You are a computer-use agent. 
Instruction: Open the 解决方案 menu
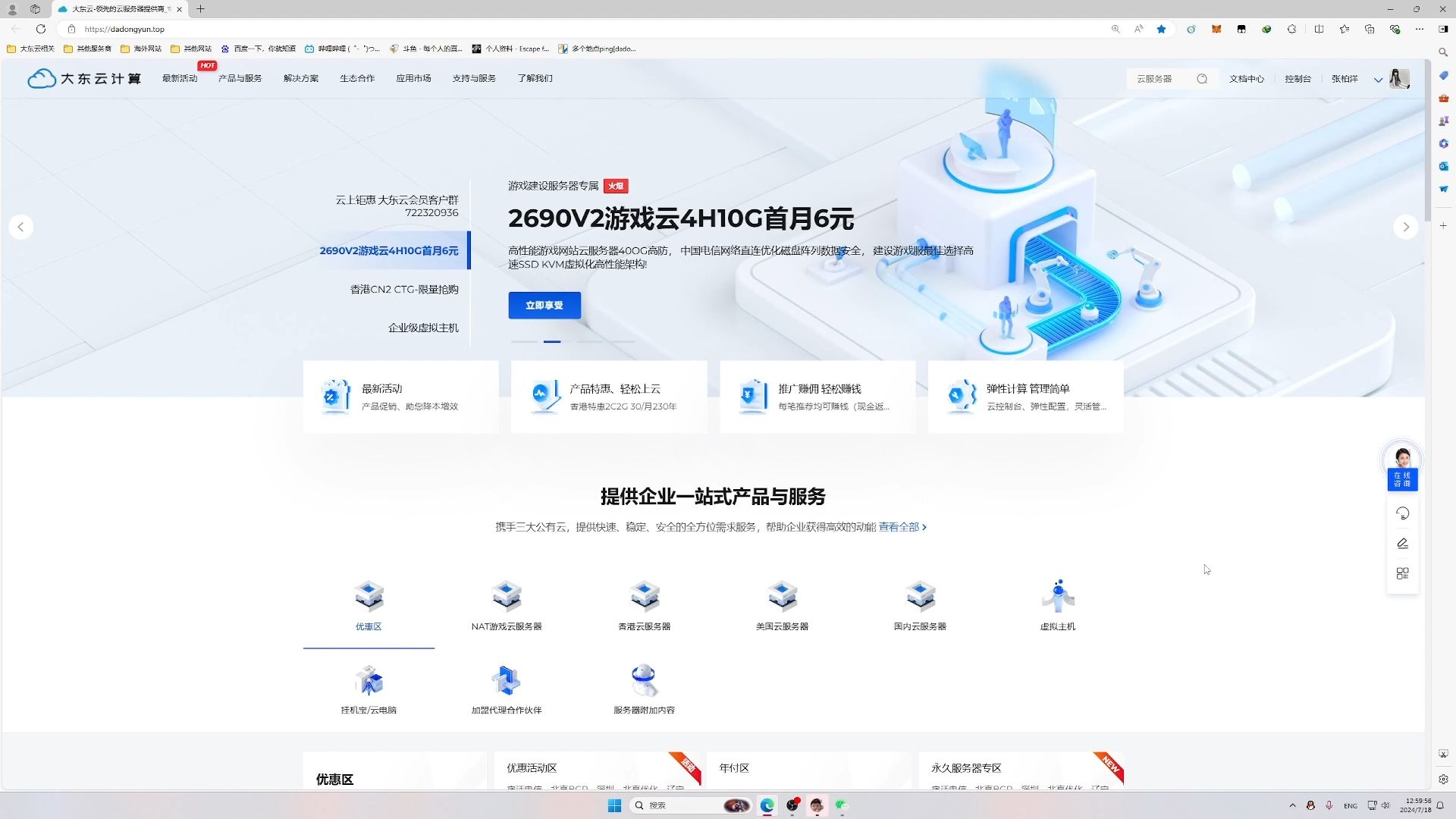301,79
